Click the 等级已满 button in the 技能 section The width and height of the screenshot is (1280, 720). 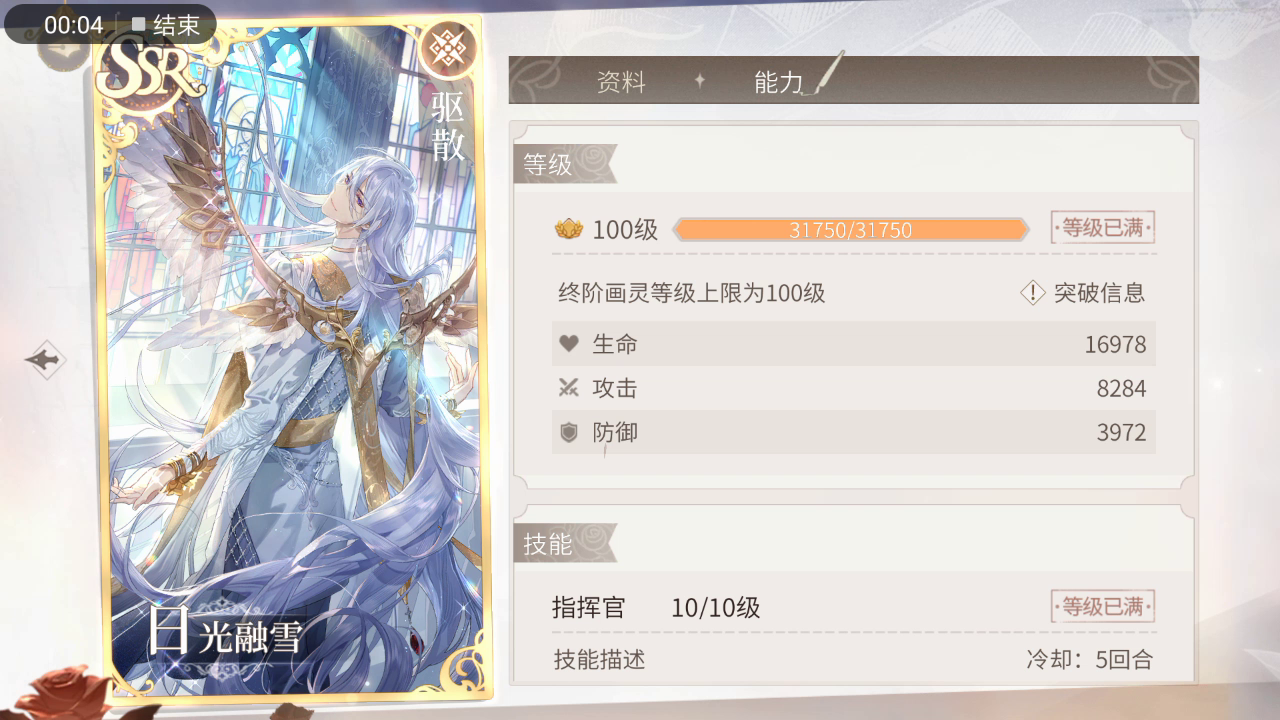[x=1103, y=606]
